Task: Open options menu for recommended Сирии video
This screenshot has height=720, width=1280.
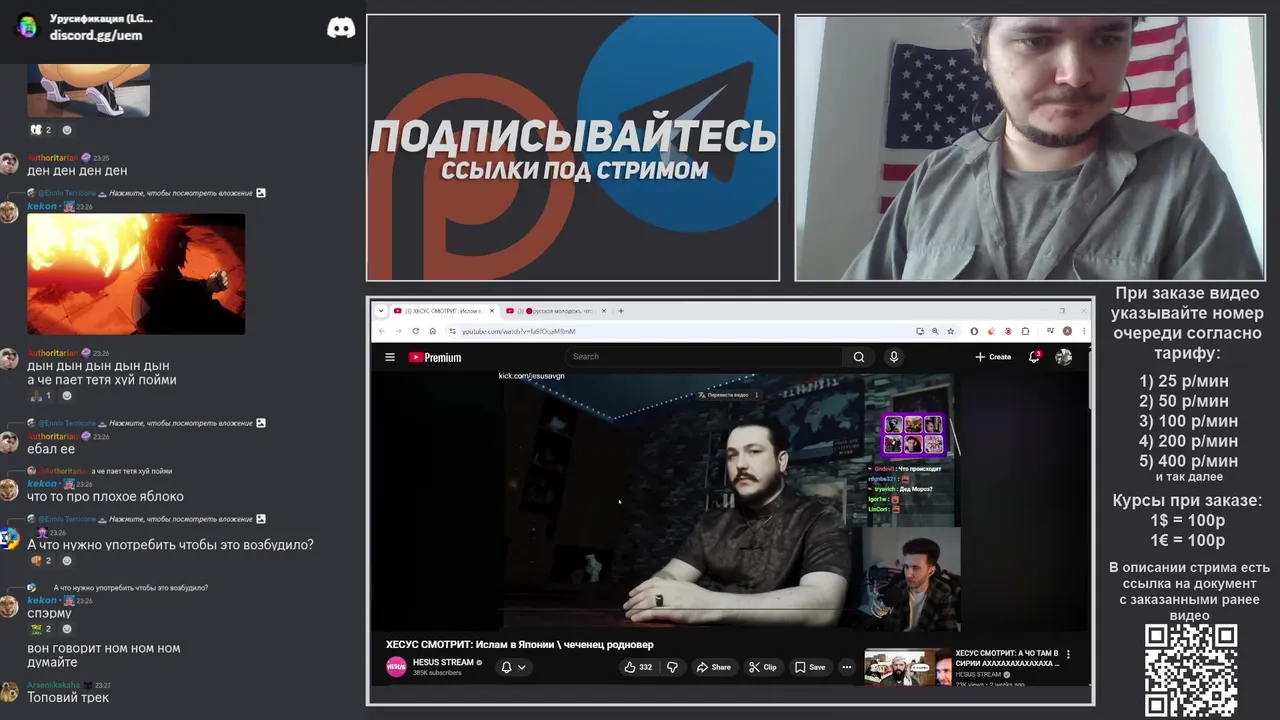Action: pyautogui.click(x=1068, y=655)
